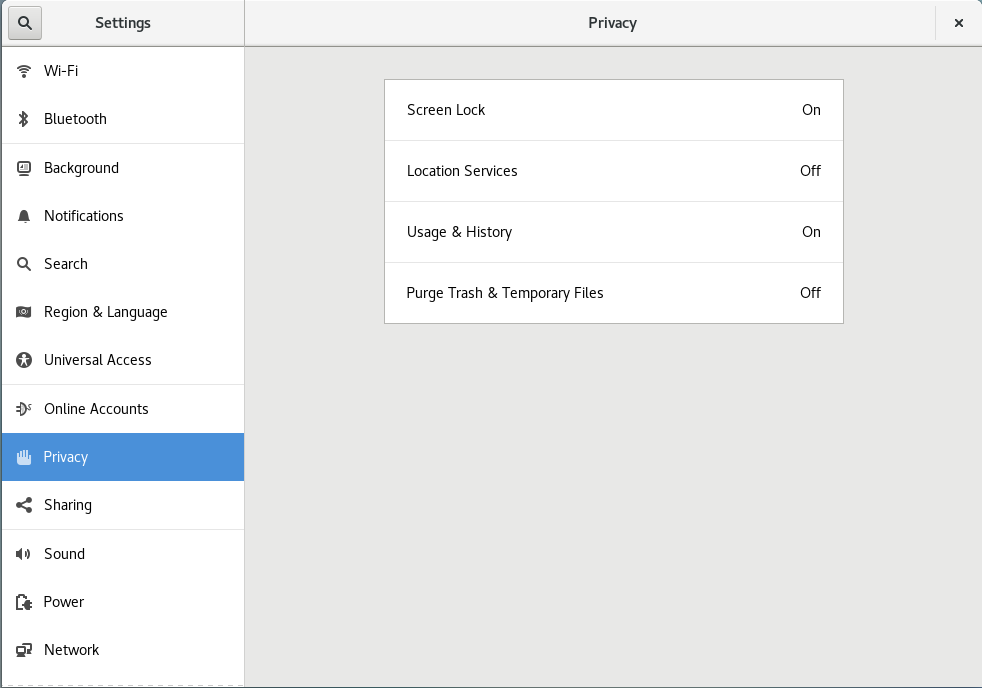Click the Bluetooth symbol icon
Screen dimensions: 982x688
point(24,119)
